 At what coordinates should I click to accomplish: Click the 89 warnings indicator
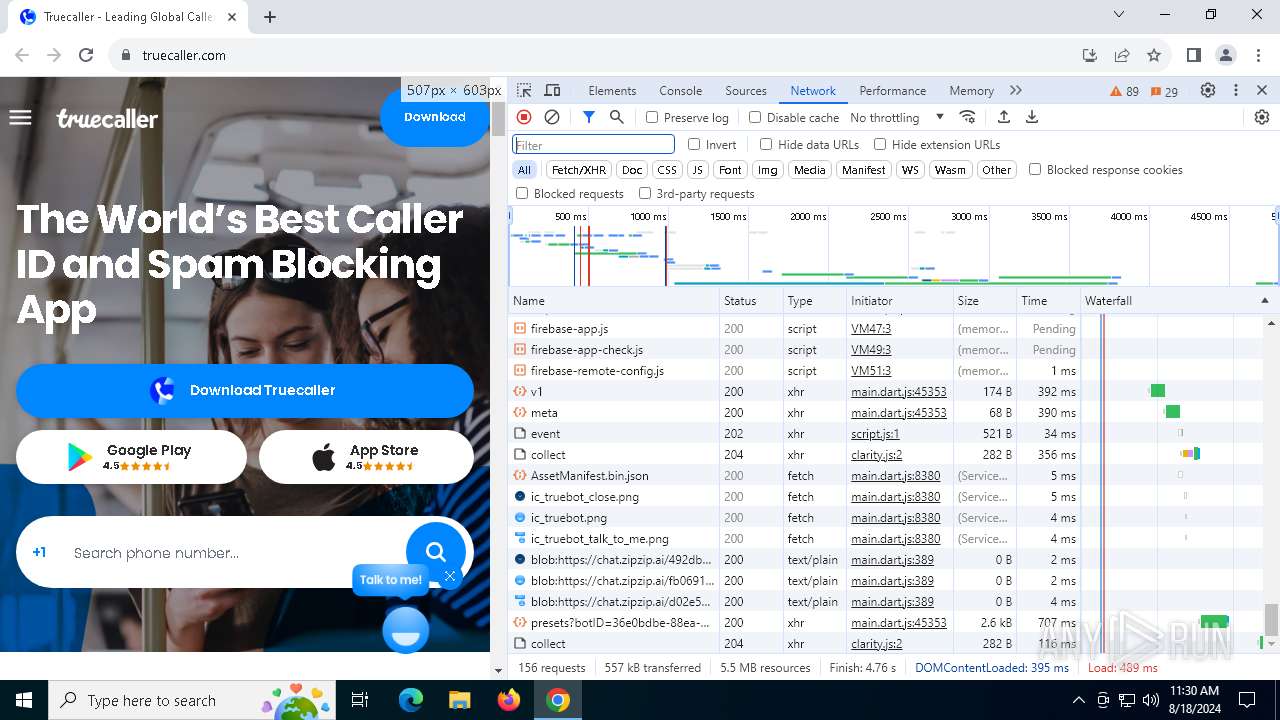(x=1125, y=91)
